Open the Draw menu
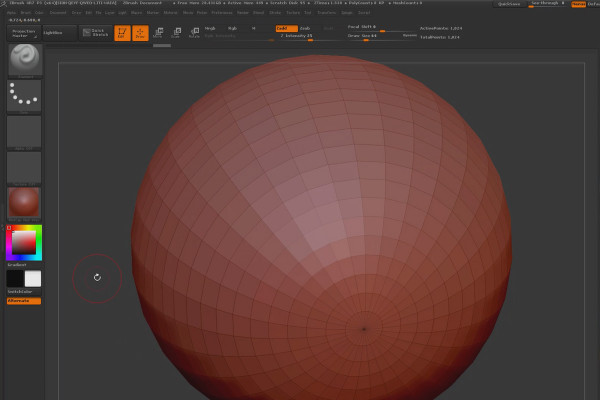600x400 pixels. pos(76,13)
